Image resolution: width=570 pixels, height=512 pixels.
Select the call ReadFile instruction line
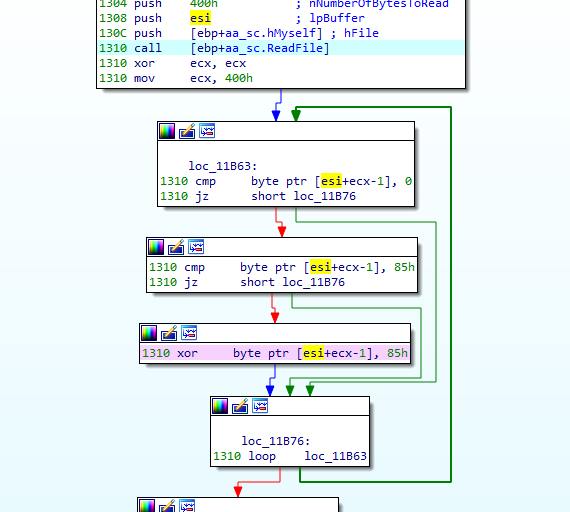(281, 48)
